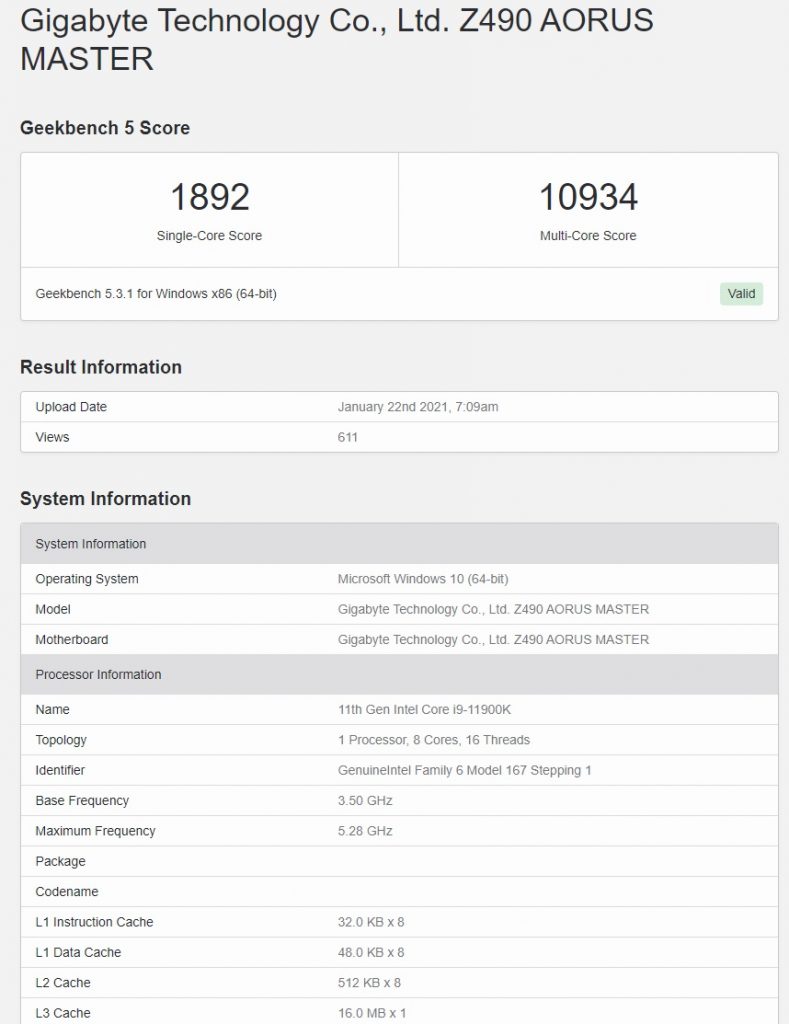Screen dimensions: 789x1024
Task: Select the 1892 single-core score value
Action: (x=210, y=197)
